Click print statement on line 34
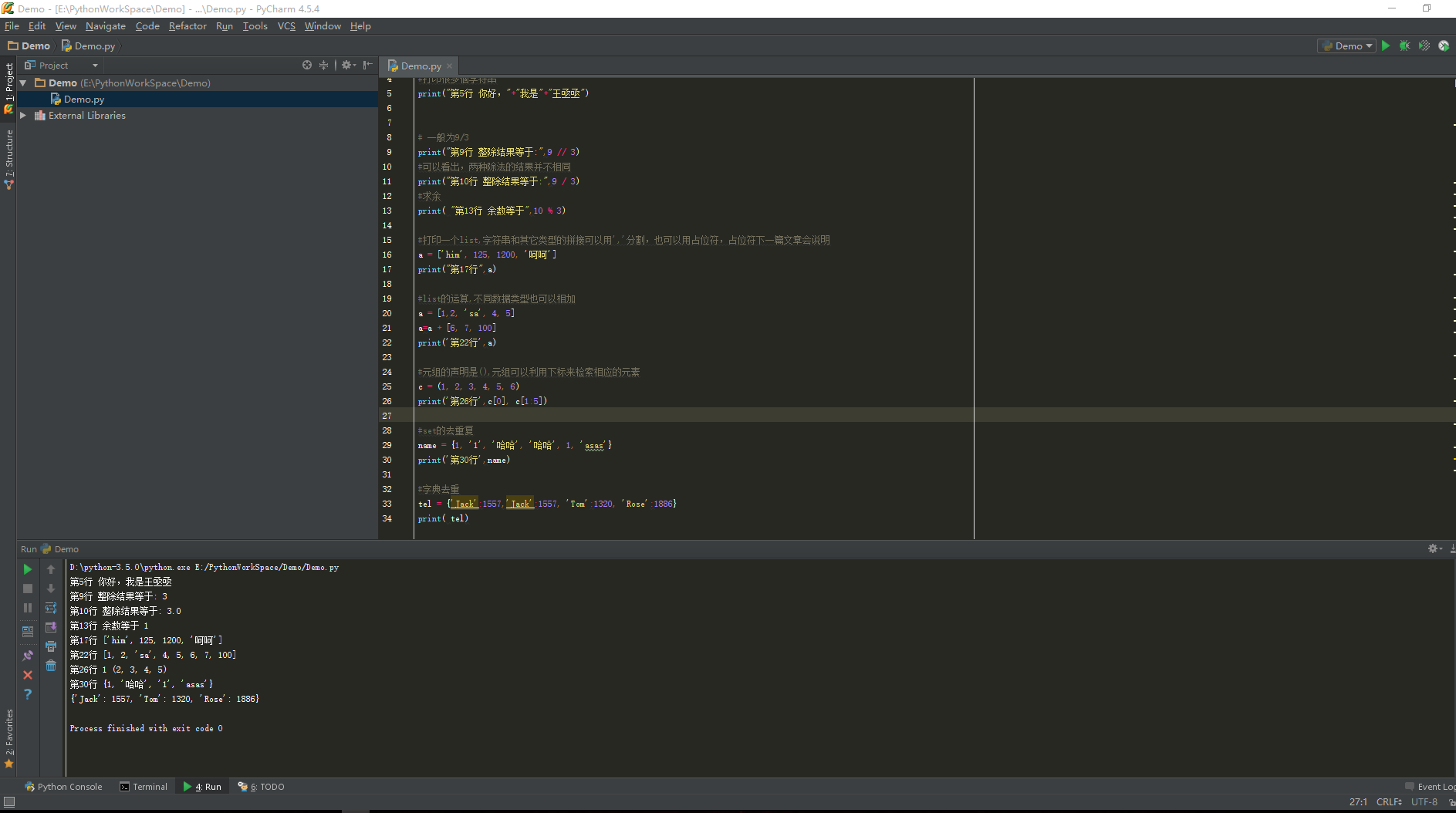 click(443, 518)
